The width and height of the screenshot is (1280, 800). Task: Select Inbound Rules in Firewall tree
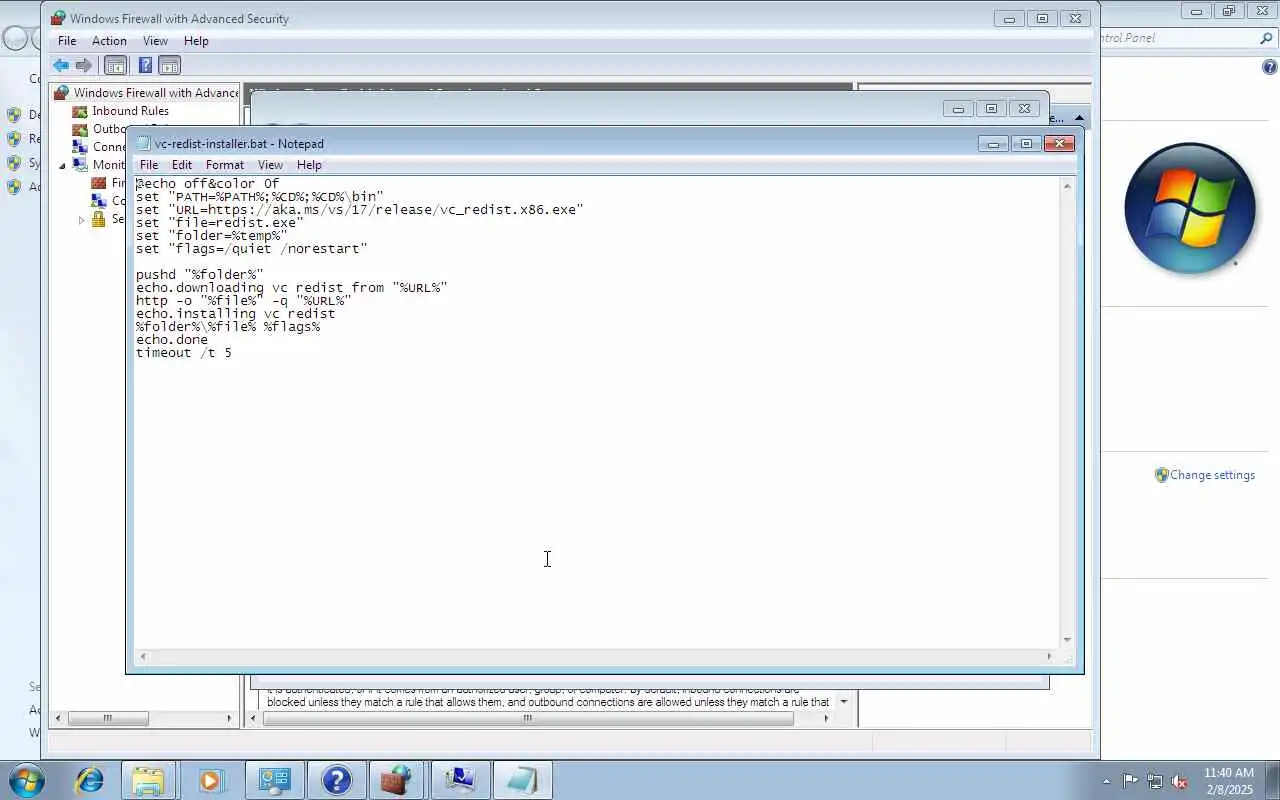(x=130, y=111)
